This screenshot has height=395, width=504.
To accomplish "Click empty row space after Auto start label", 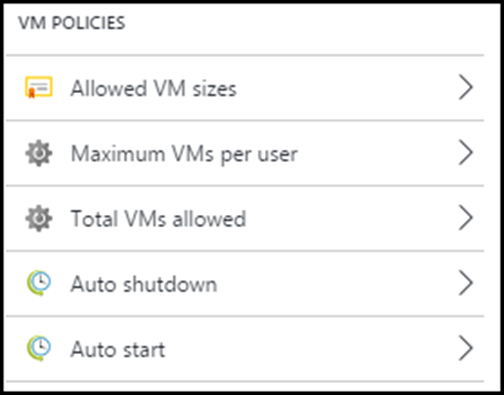I will [310, 348].
